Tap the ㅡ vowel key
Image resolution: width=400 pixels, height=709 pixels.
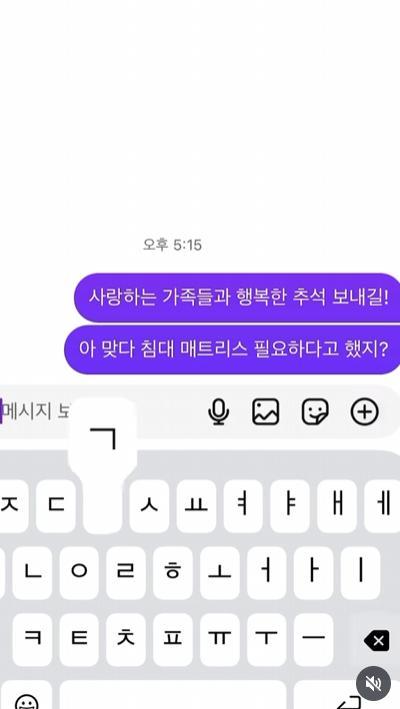[x=313, y=639]
